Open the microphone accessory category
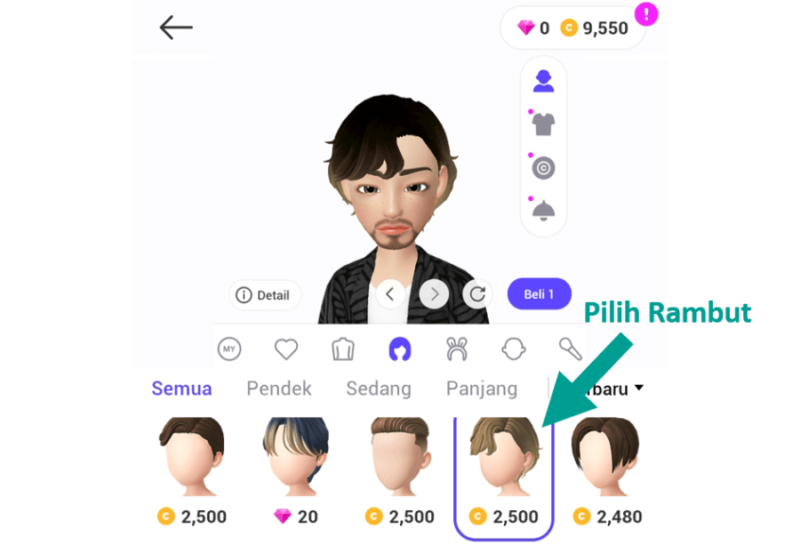The width and height of the screenshot is (800, 545). tap(570, 350)
